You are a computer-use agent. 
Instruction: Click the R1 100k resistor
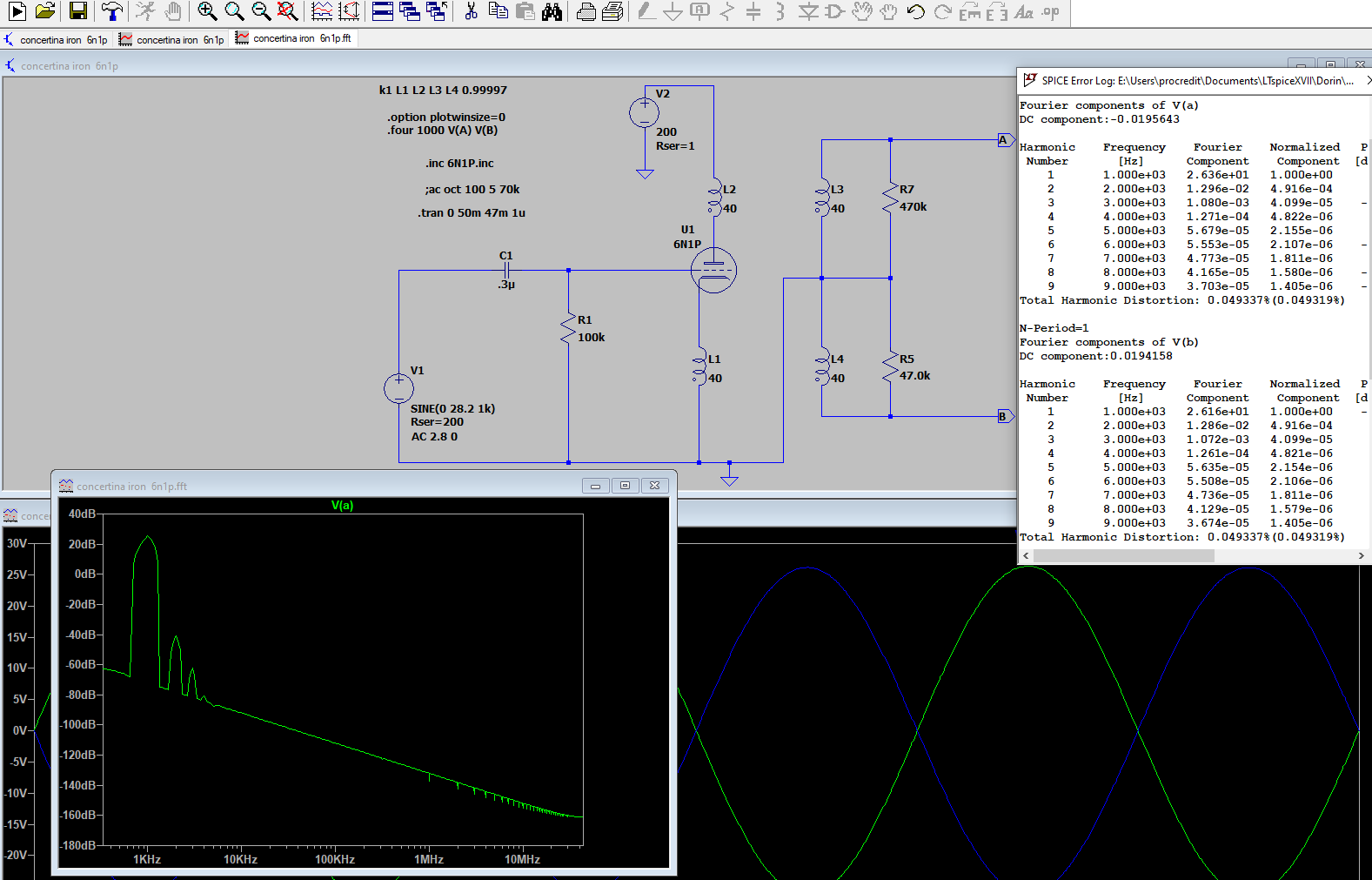point(568,328)
